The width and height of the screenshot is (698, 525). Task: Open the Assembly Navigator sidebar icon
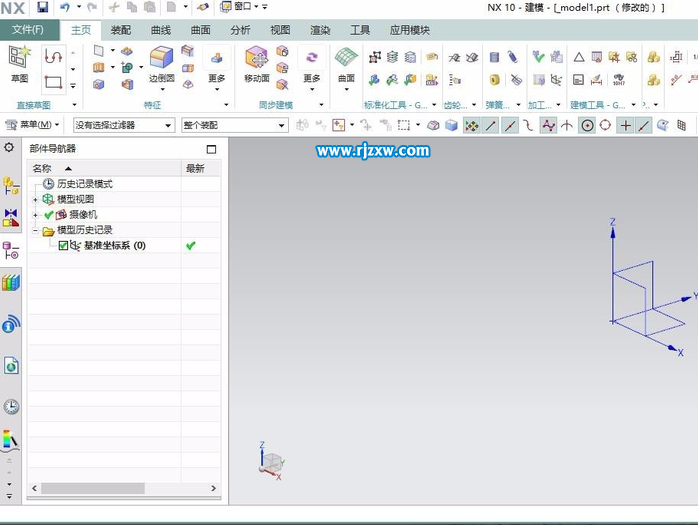(x=11, y=185)
